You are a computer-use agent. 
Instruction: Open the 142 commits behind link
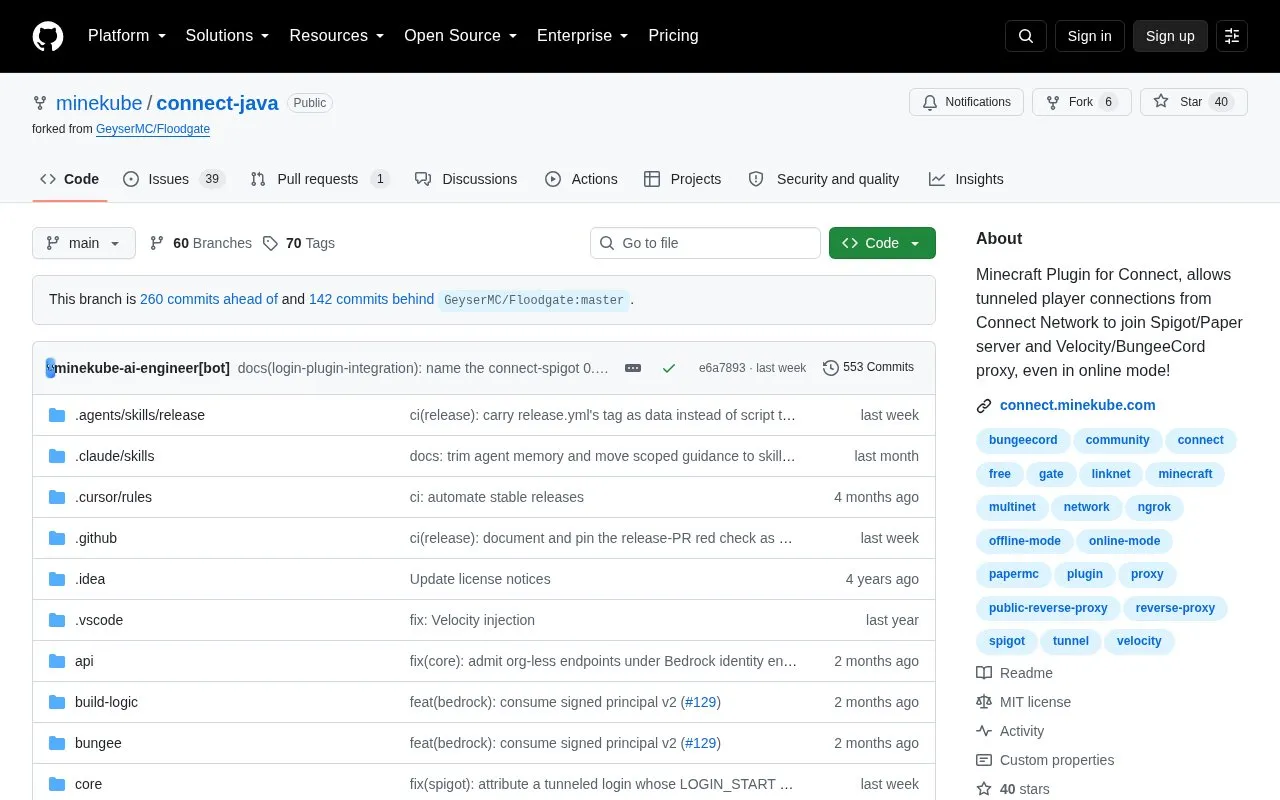click(371, 299)
